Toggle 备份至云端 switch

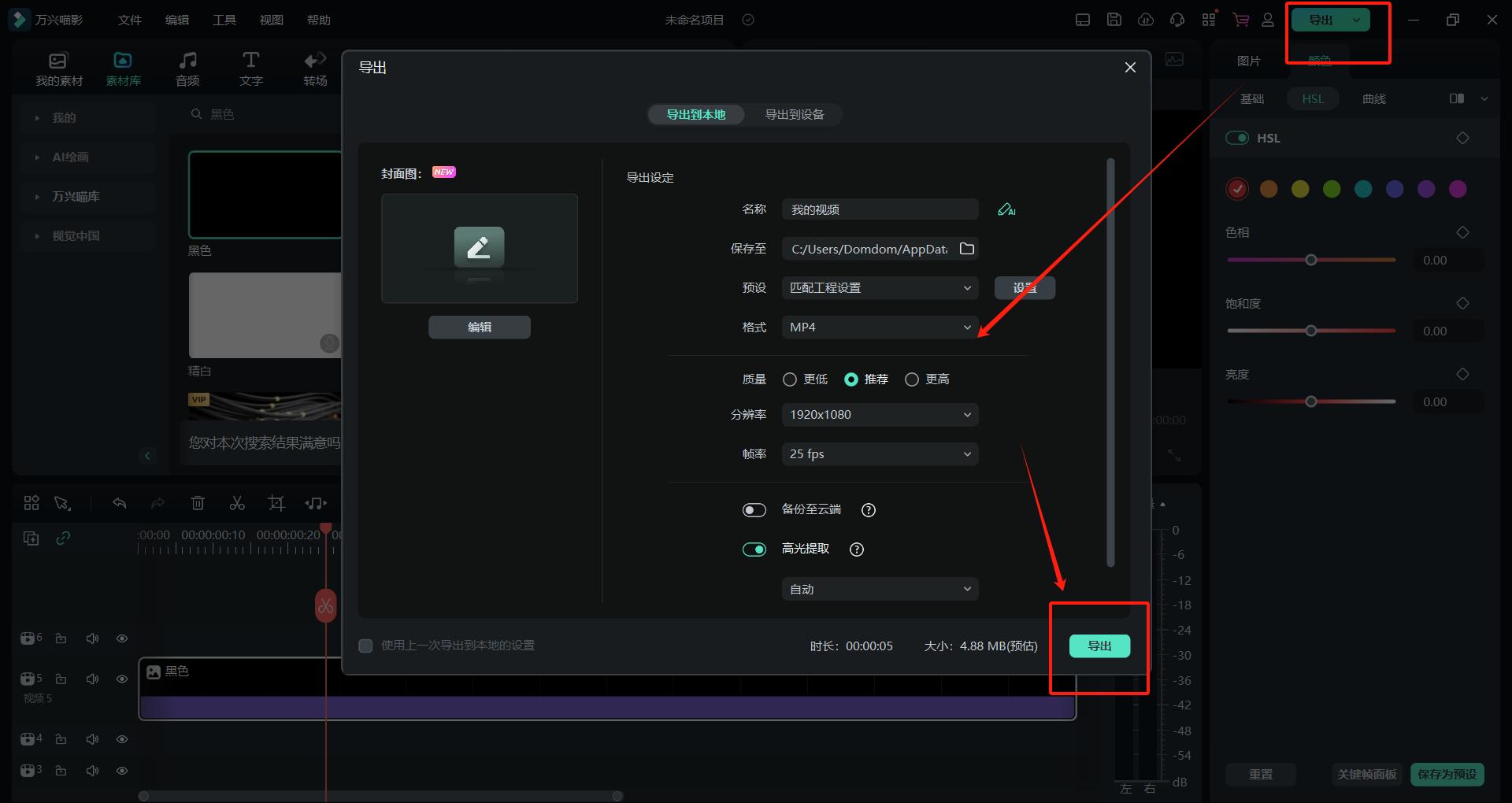(x=754, y=510)
